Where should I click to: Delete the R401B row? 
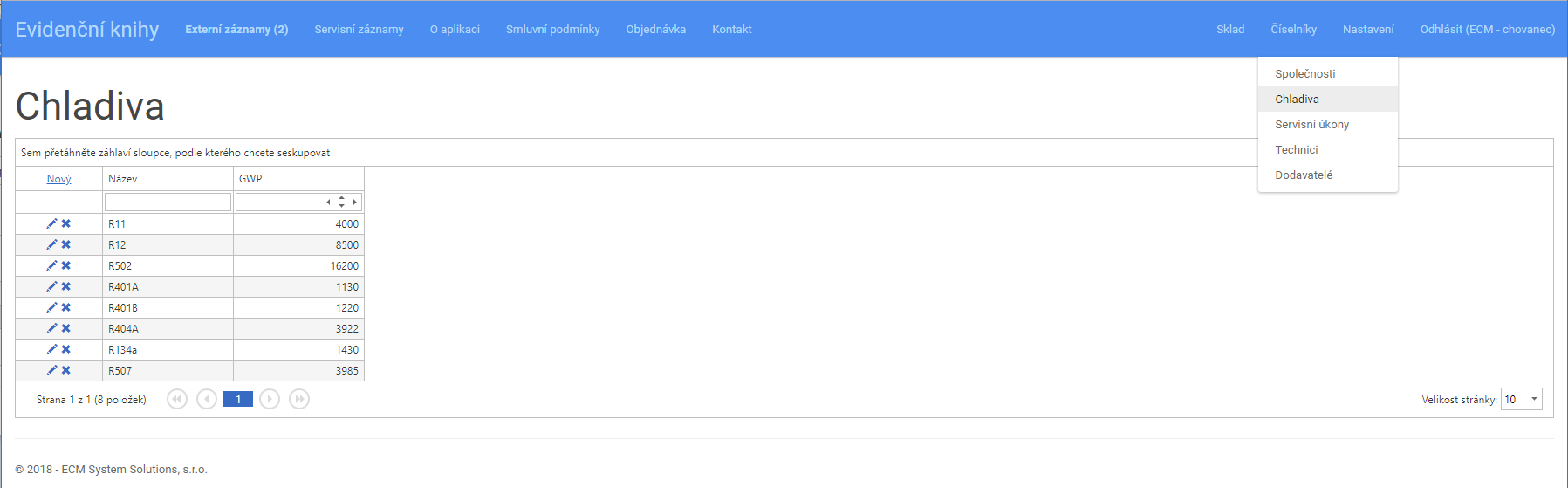(65, 307)
